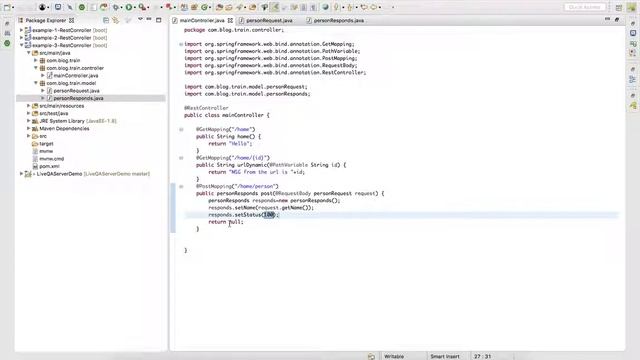The image size is (640, 360).
Task: Click the green circle icon on the left trim
Action: pos(7,43)
